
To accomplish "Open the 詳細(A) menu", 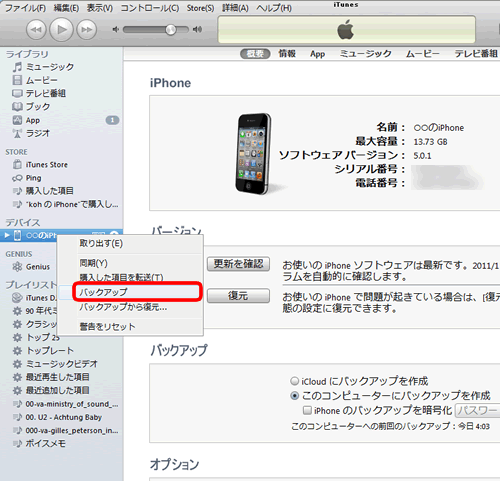I will 235,8.
